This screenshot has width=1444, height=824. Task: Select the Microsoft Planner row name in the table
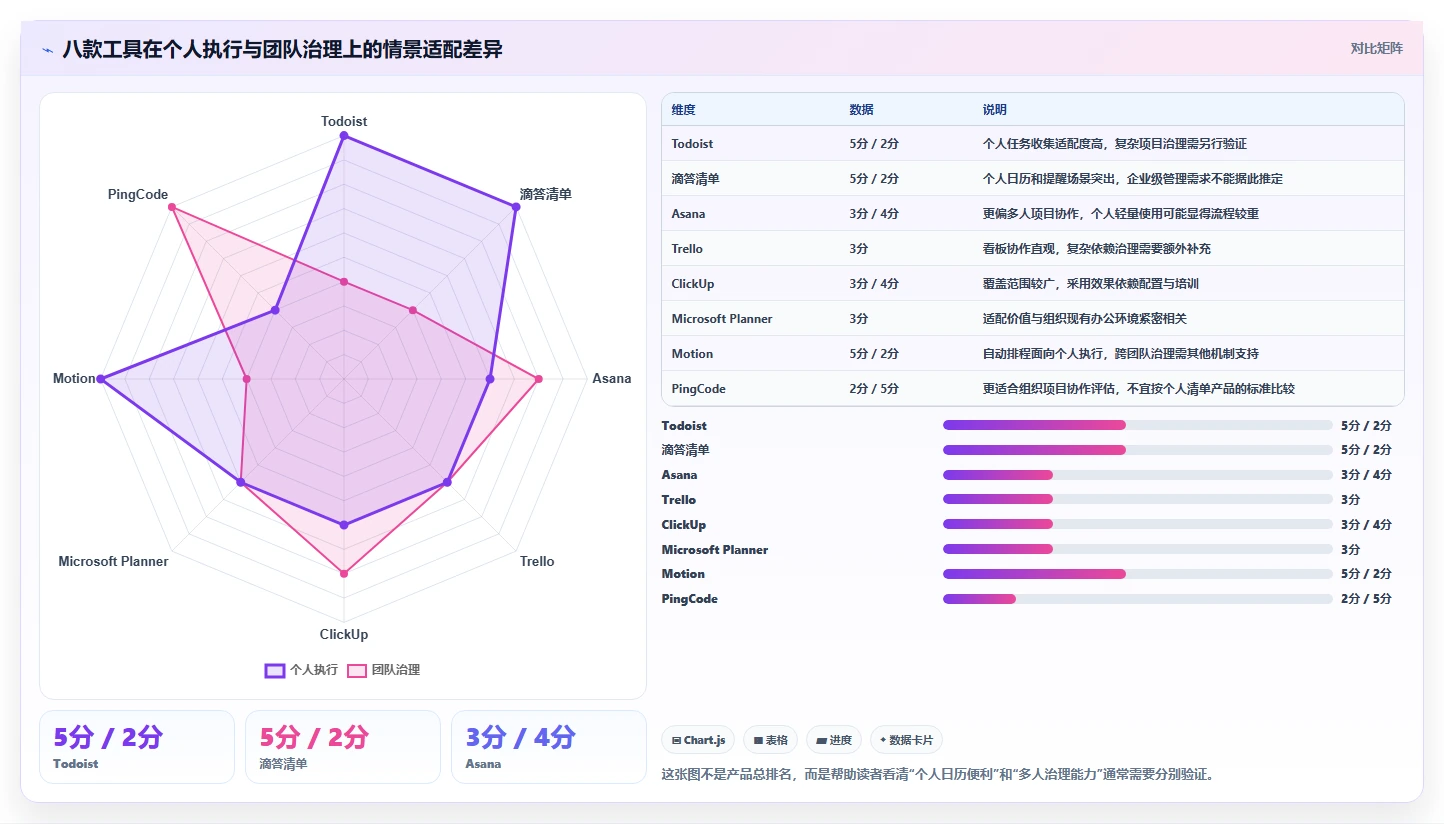pyautogui.click(x=722, y=319)
